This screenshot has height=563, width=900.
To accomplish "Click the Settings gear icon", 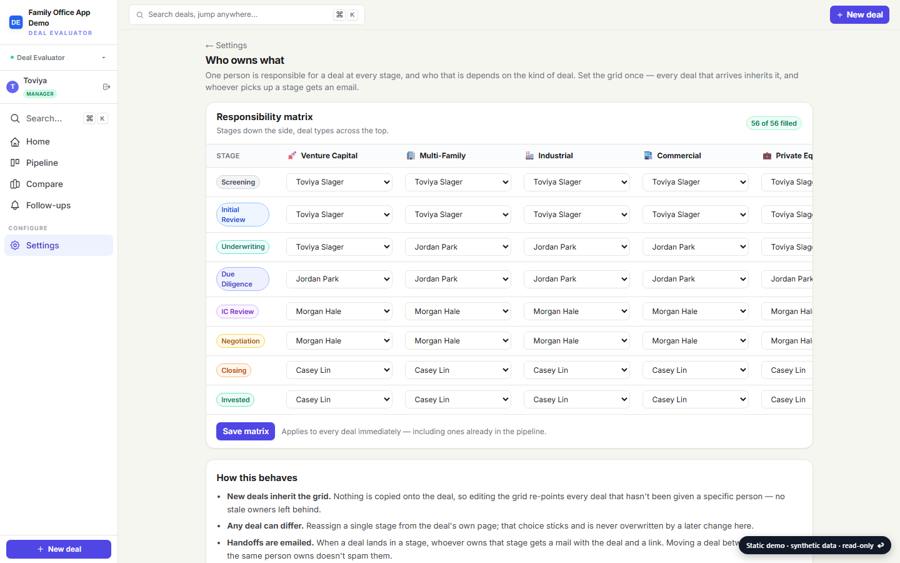I will point(15,246).
